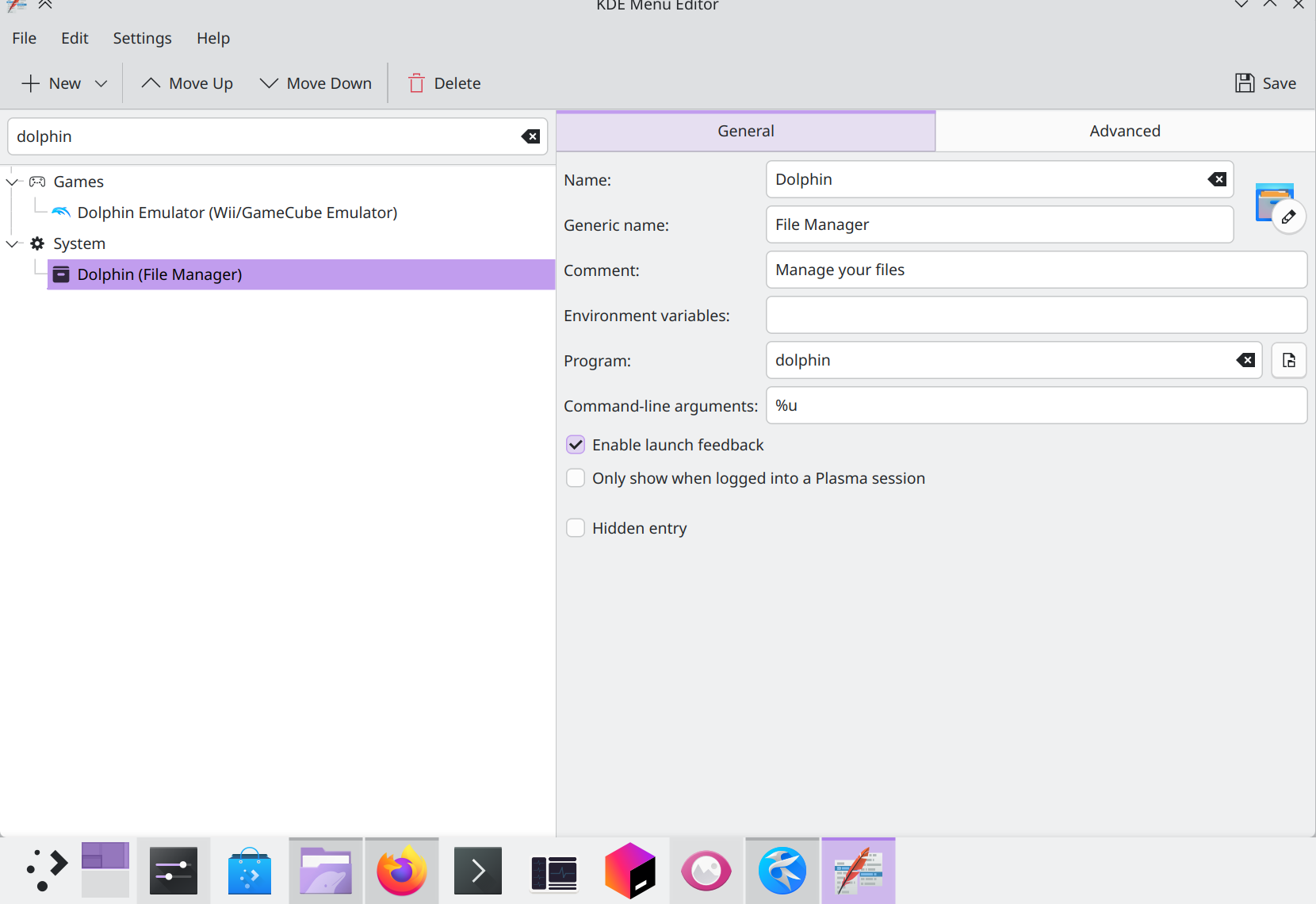This screenshot has height=904, width=1316.
Task: Enable only show when logged into Plasma session
Action: [575, 477]
